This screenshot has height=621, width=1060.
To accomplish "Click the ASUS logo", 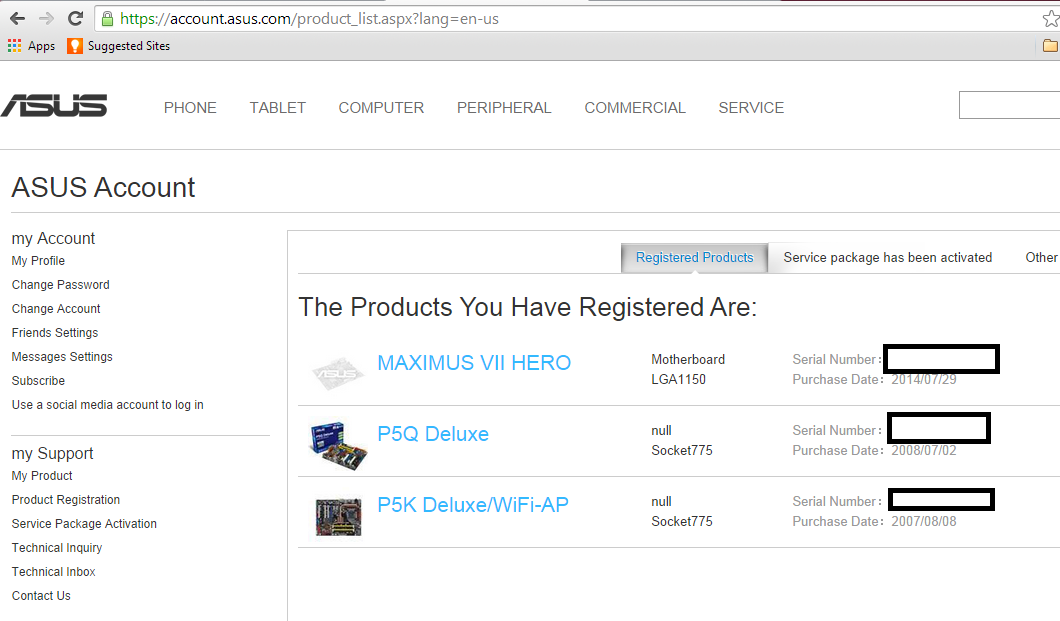I will click(x=54, y=105).
